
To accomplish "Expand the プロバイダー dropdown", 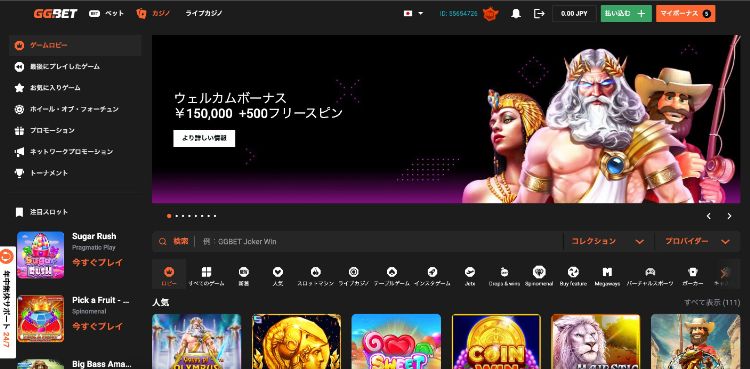I will (697, 241).
